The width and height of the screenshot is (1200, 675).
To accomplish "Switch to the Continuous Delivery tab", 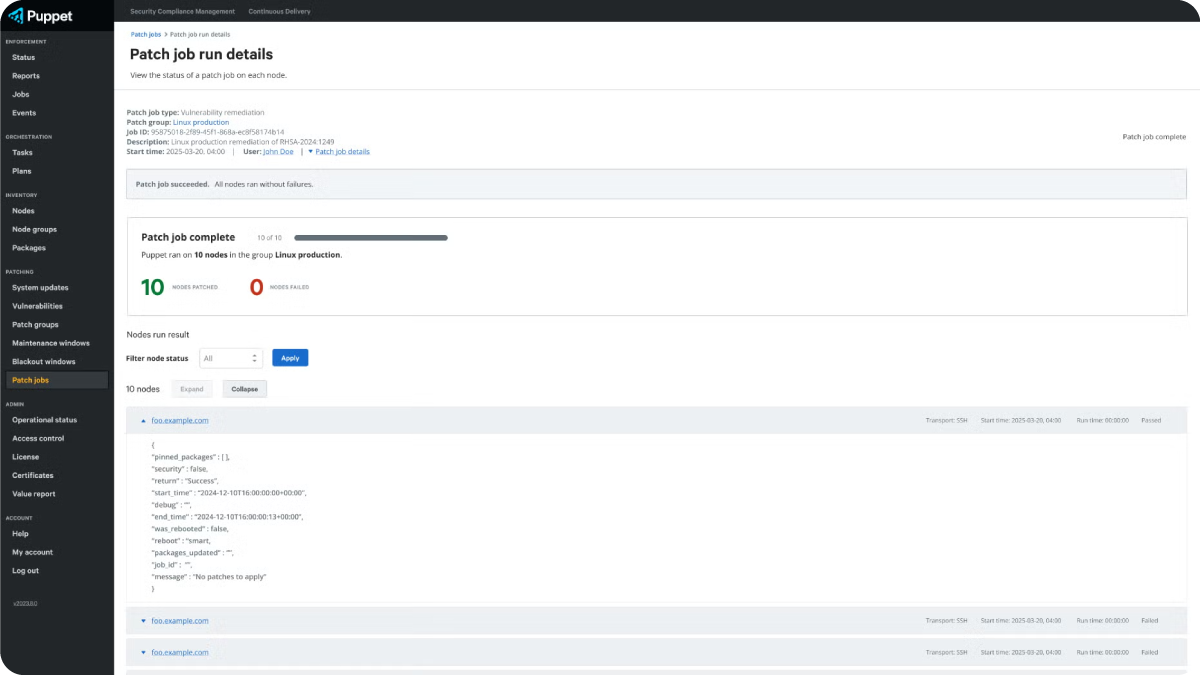I will (x=279, y=11).
